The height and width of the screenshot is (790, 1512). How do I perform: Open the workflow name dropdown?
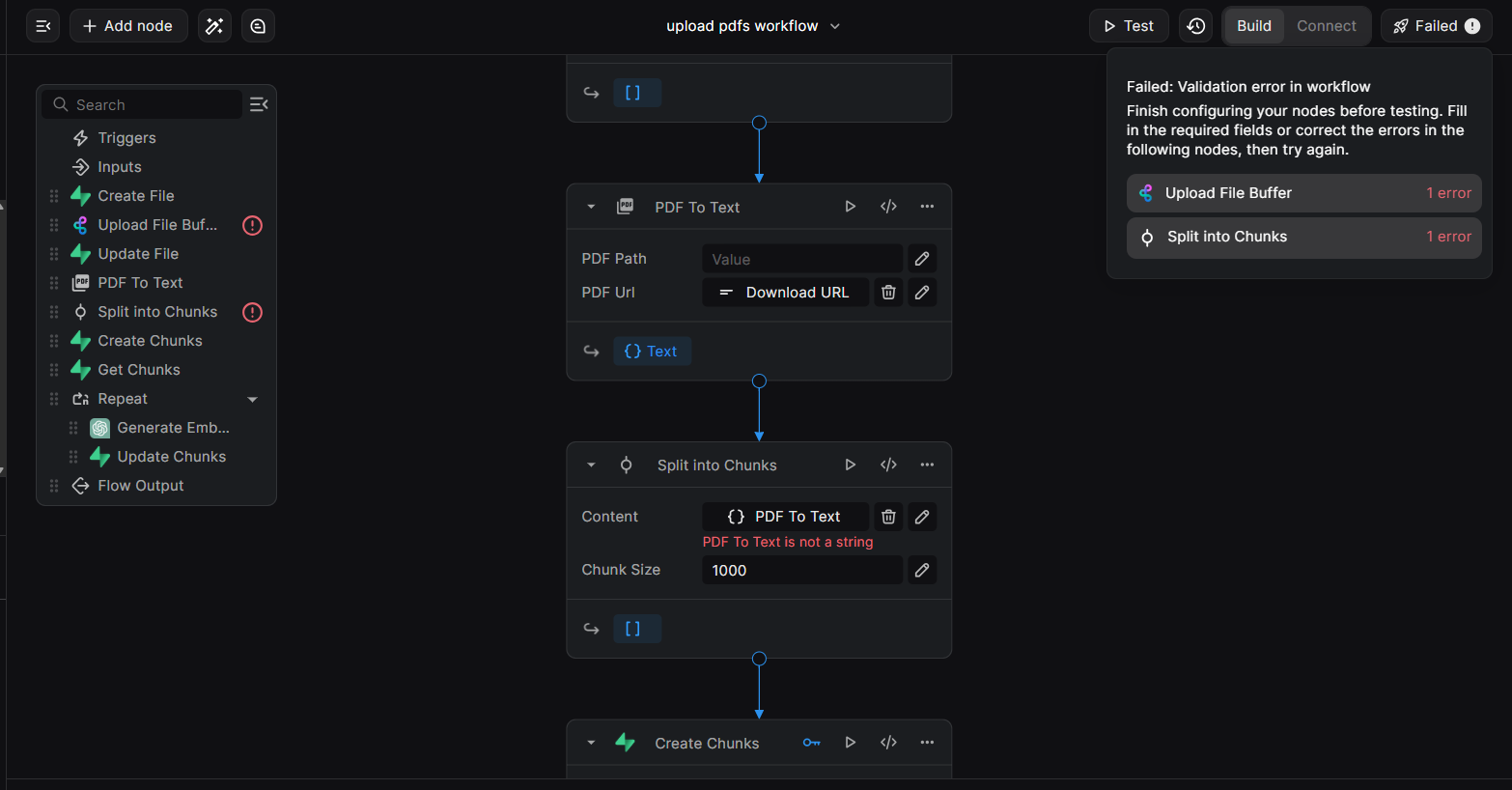[835, 26]
